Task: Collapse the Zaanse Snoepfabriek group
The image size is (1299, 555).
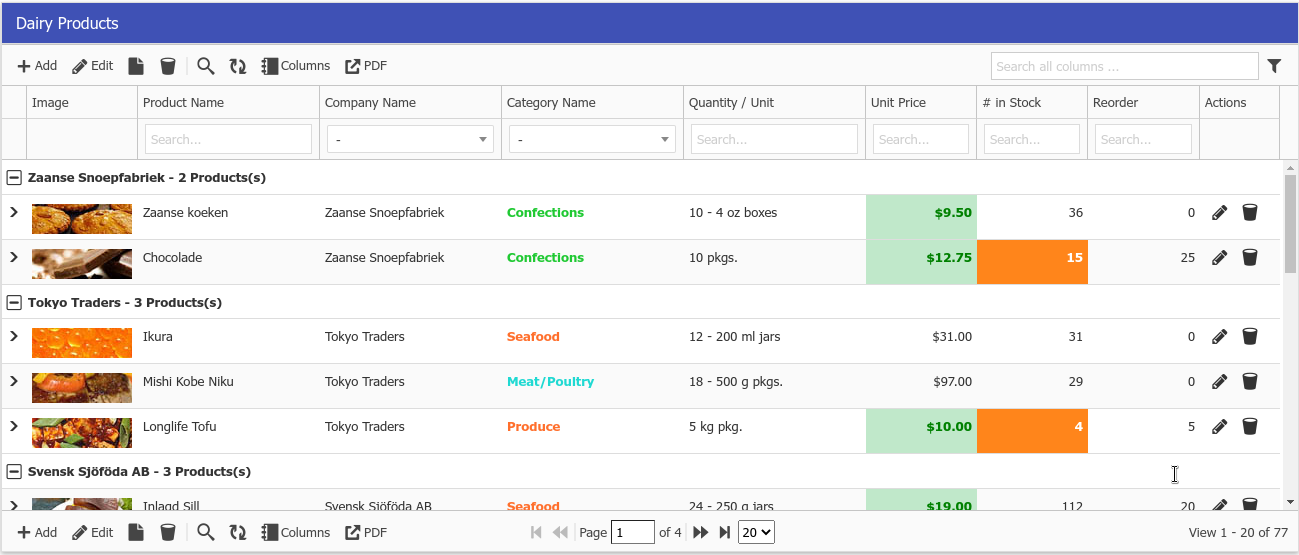Action: click(x=14, y=178)
